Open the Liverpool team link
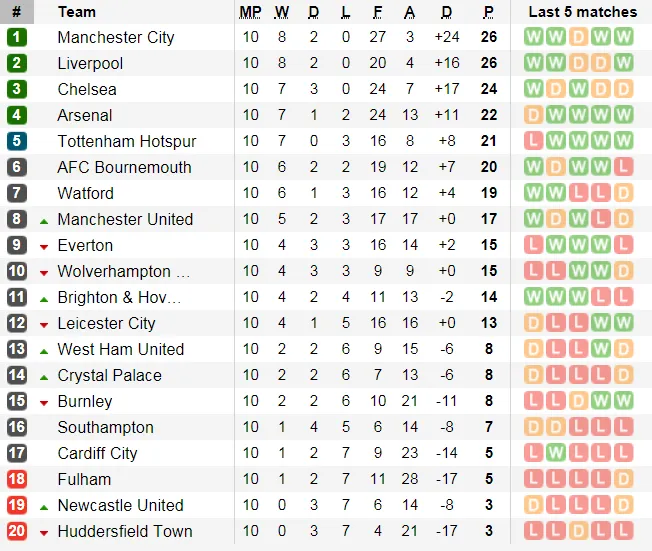 (x=90, y=63)
